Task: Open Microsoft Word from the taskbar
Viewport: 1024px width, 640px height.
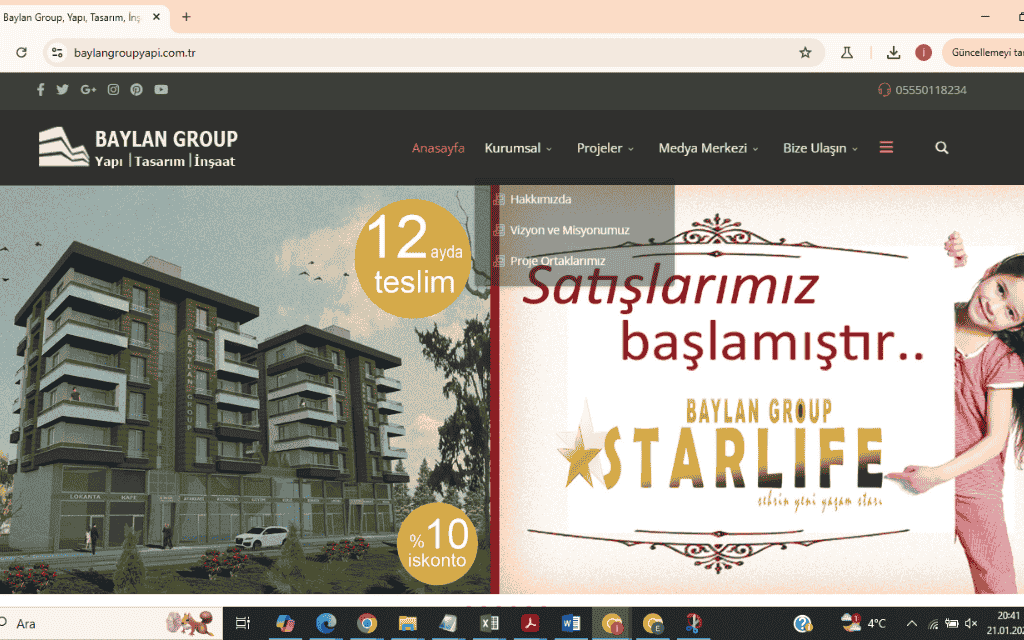Action: click(x=568, y=623)
